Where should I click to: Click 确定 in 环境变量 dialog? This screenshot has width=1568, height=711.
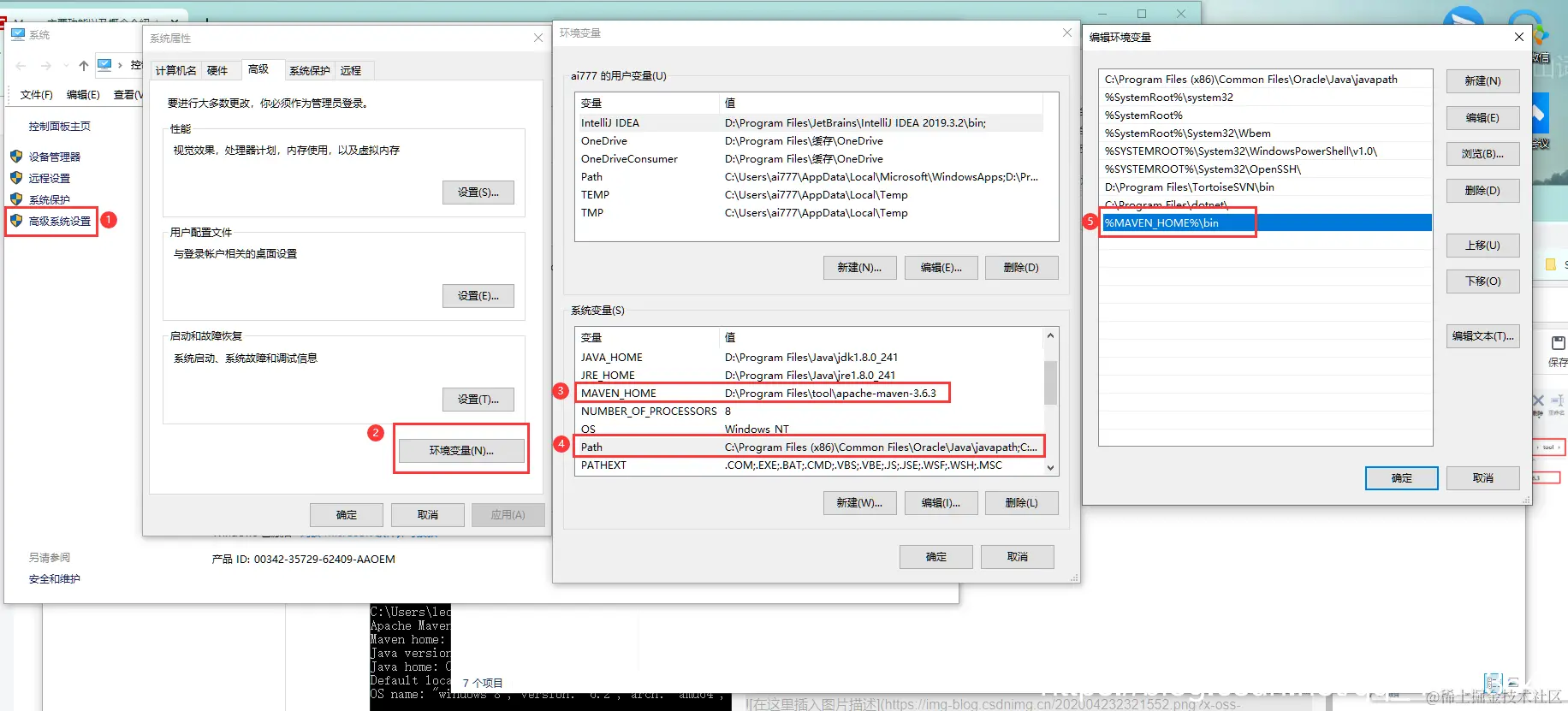(x=936, y=557)
